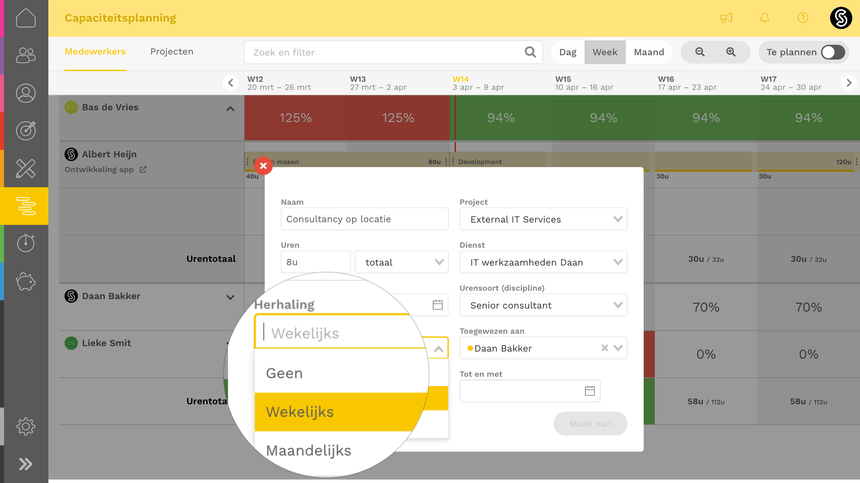
Task: Open the announcements megaphone icon
Action: [726, 18]
